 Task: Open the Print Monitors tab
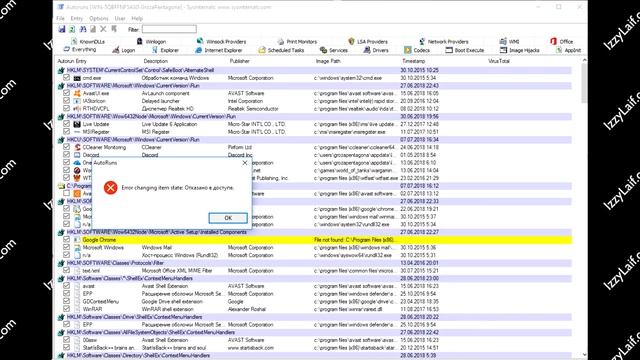297,42
